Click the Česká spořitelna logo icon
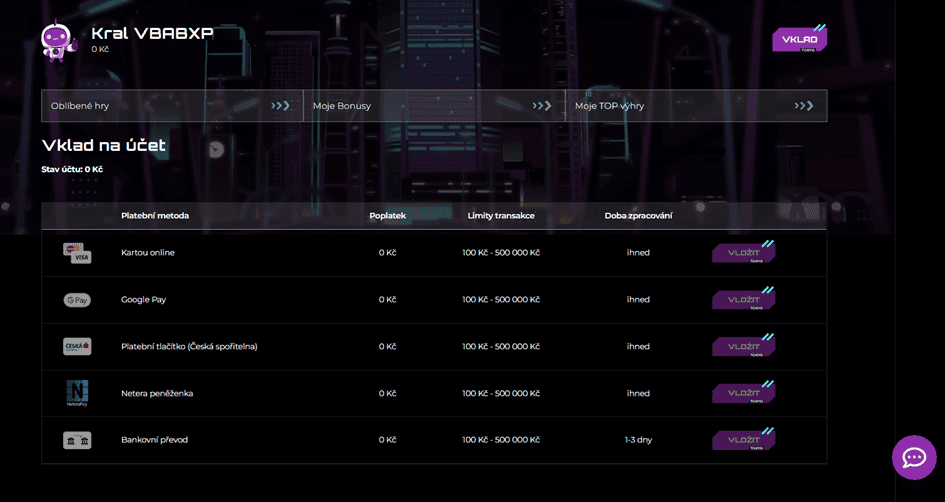This screenshot has width=945, height=502. [x=77, y=347]
